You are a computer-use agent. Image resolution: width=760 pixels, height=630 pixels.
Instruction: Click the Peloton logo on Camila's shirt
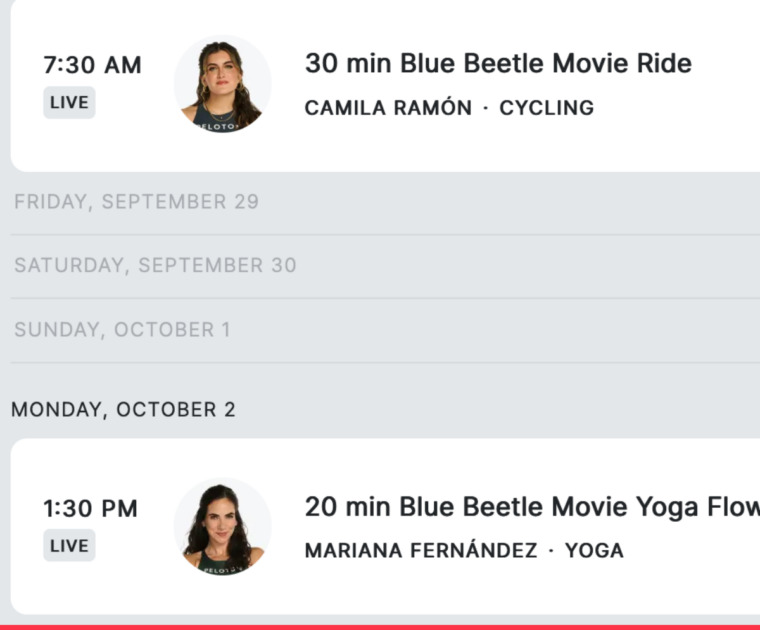tap(214, 126)
